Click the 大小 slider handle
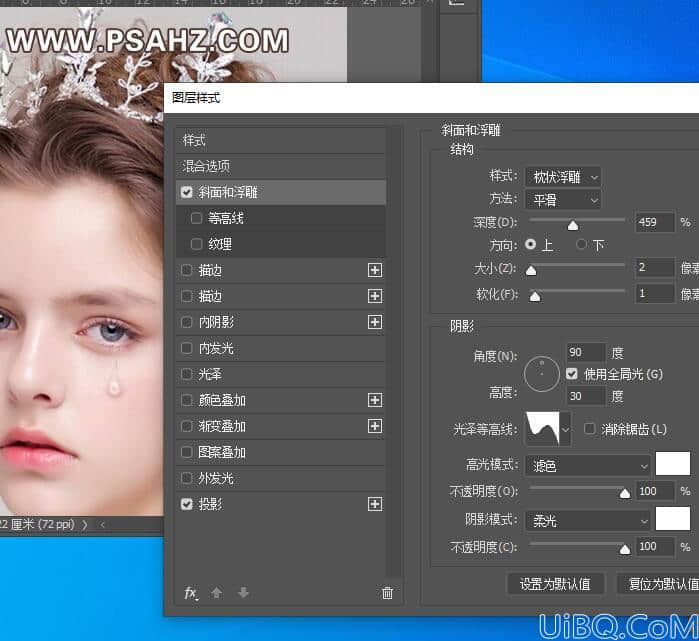 point(531,270)
